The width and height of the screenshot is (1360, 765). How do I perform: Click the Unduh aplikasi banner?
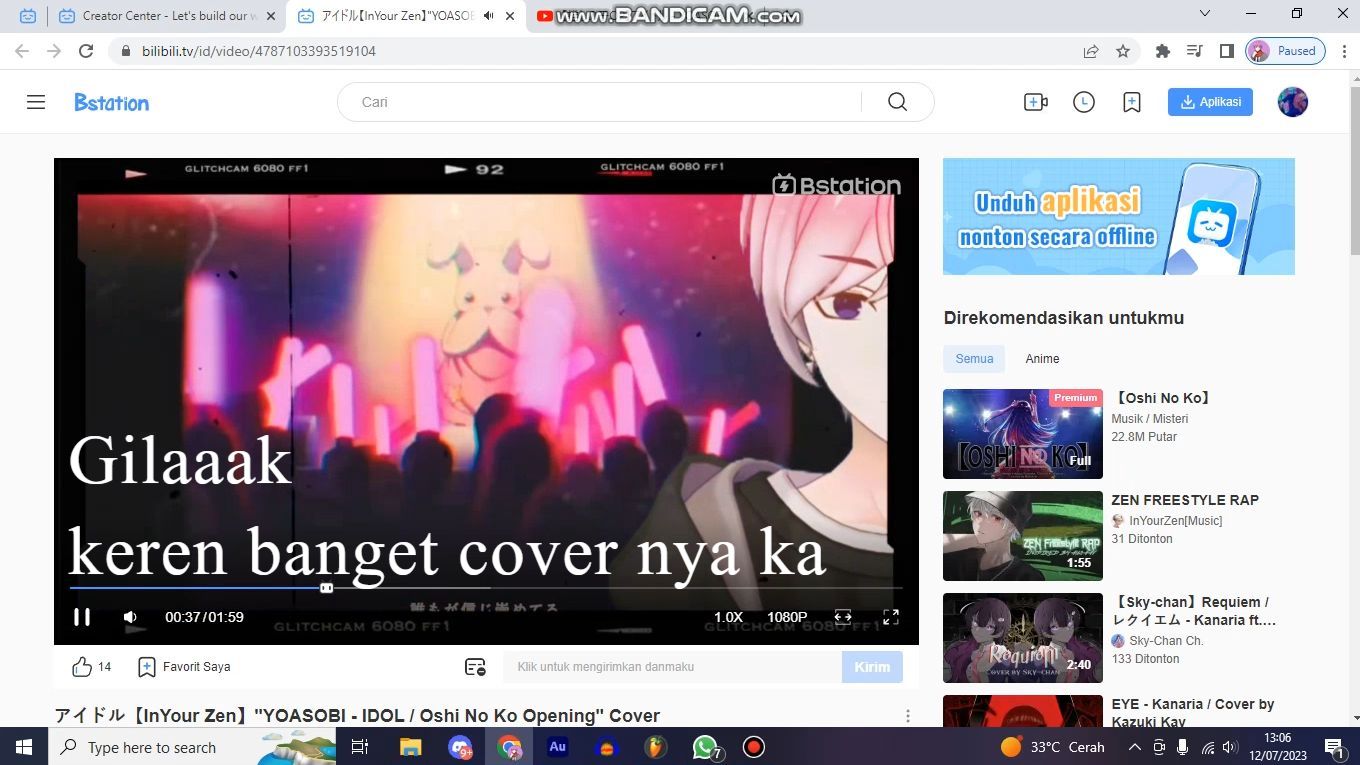[1119, 216]
